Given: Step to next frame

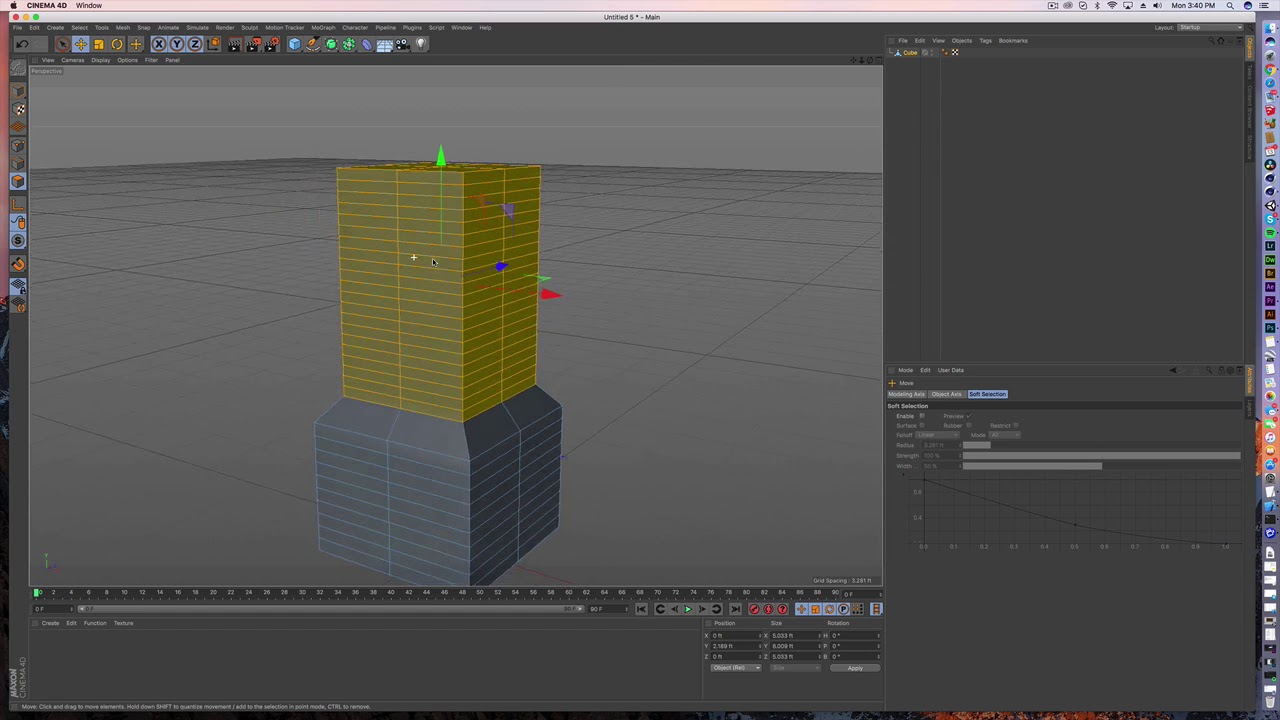Looking at the screenshot, I should coord(702,609).
